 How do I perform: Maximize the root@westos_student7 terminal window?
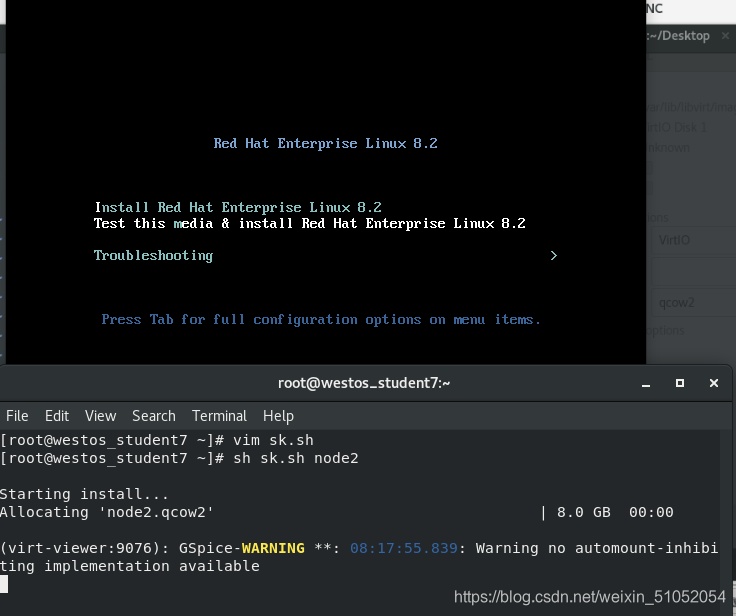[680, 383]
